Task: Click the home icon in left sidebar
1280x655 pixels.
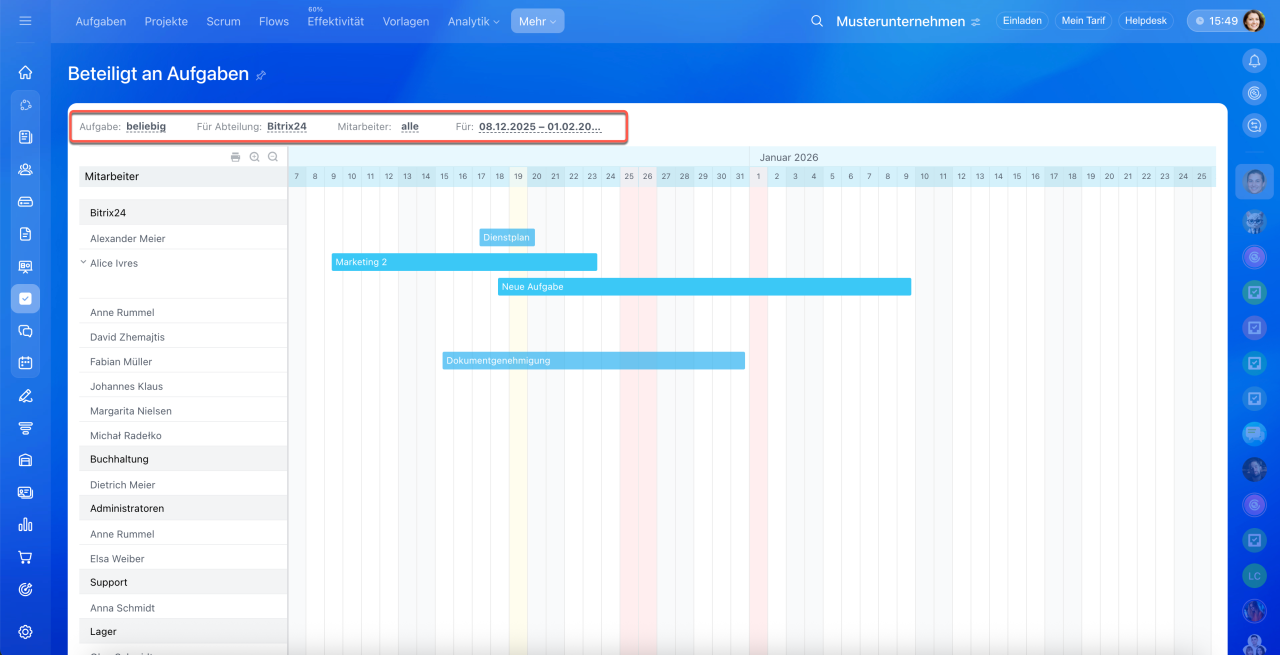Action: click(x=25, y=72)
